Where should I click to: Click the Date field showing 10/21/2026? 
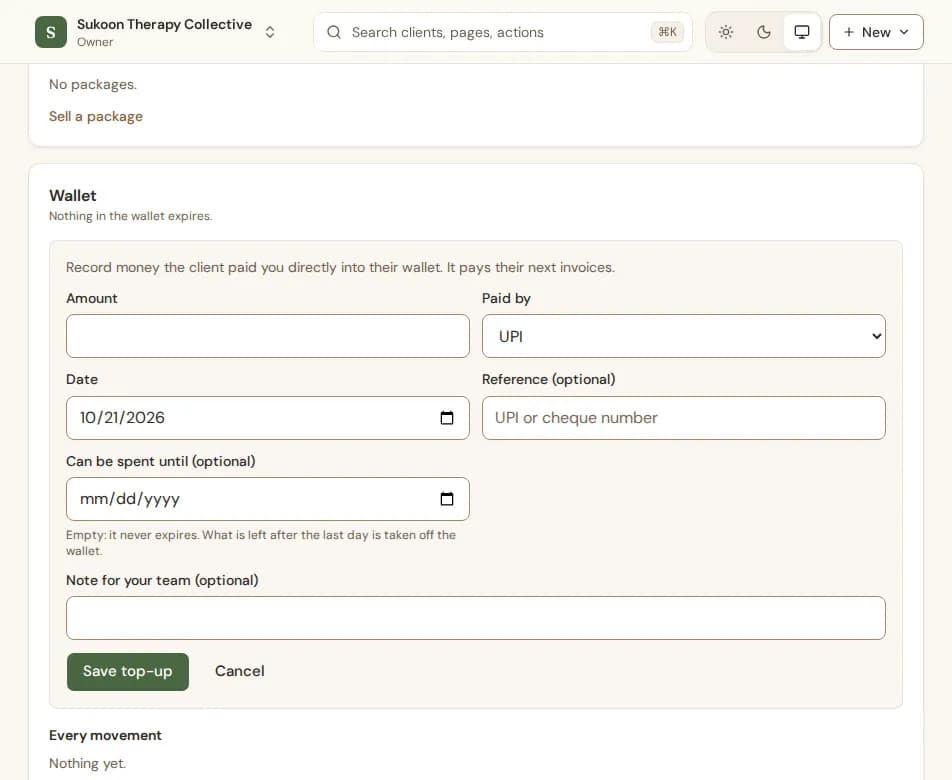(x=268, y=418)
